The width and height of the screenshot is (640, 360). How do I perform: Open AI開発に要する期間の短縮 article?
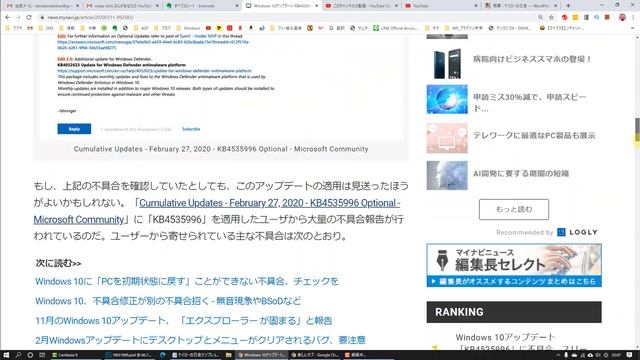(x=521, y=173)
